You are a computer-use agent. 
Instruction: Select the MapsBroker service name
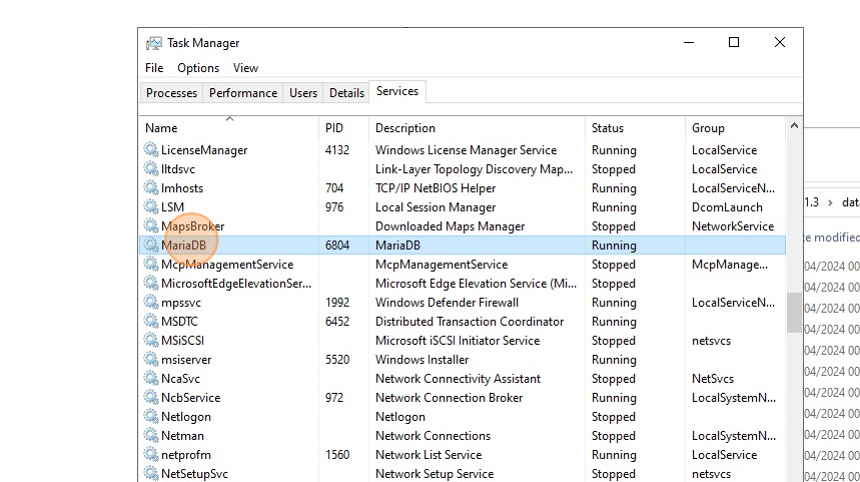(x=193, y=226)
